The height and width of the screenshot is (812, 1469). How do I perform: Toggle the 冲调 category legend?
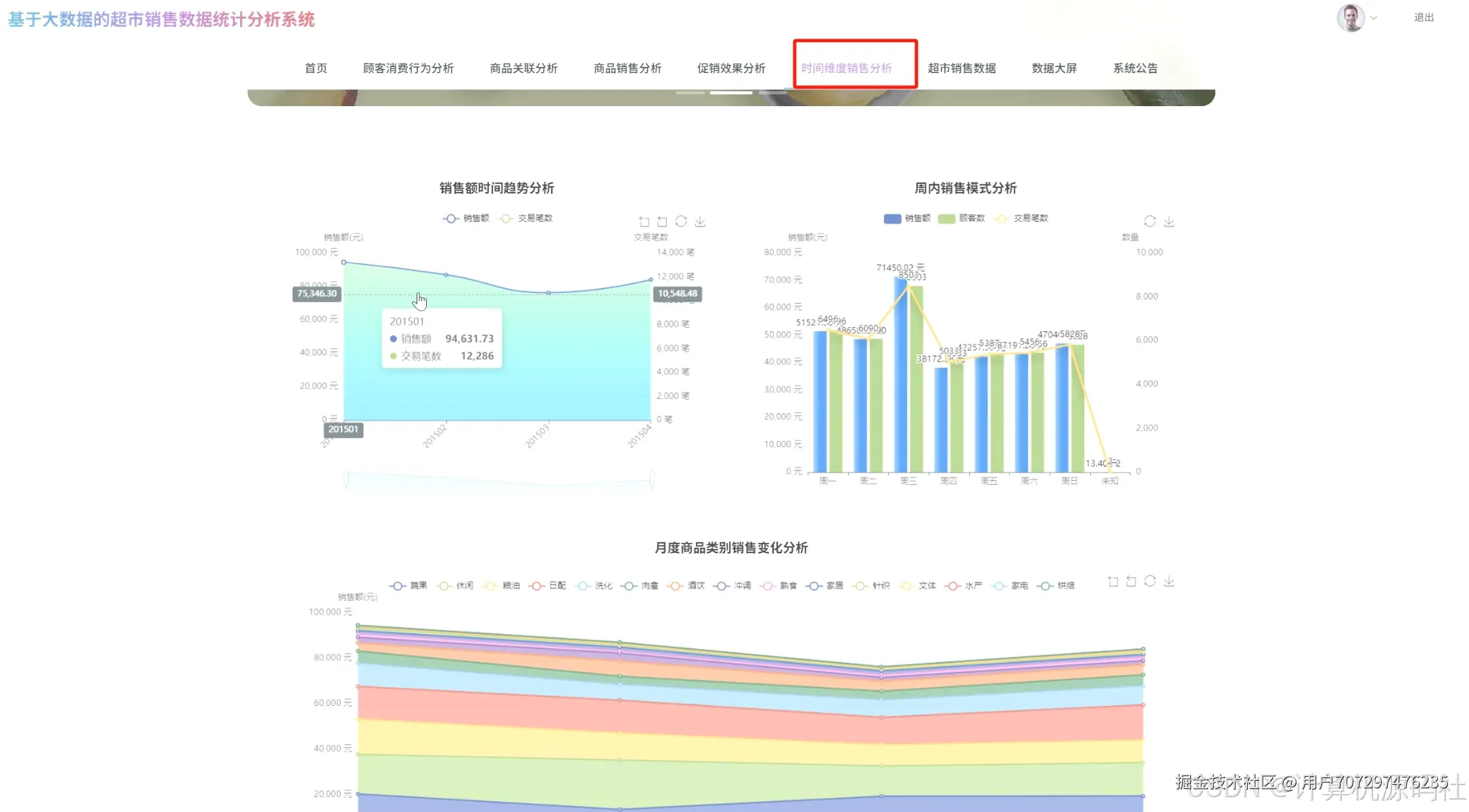732,586
